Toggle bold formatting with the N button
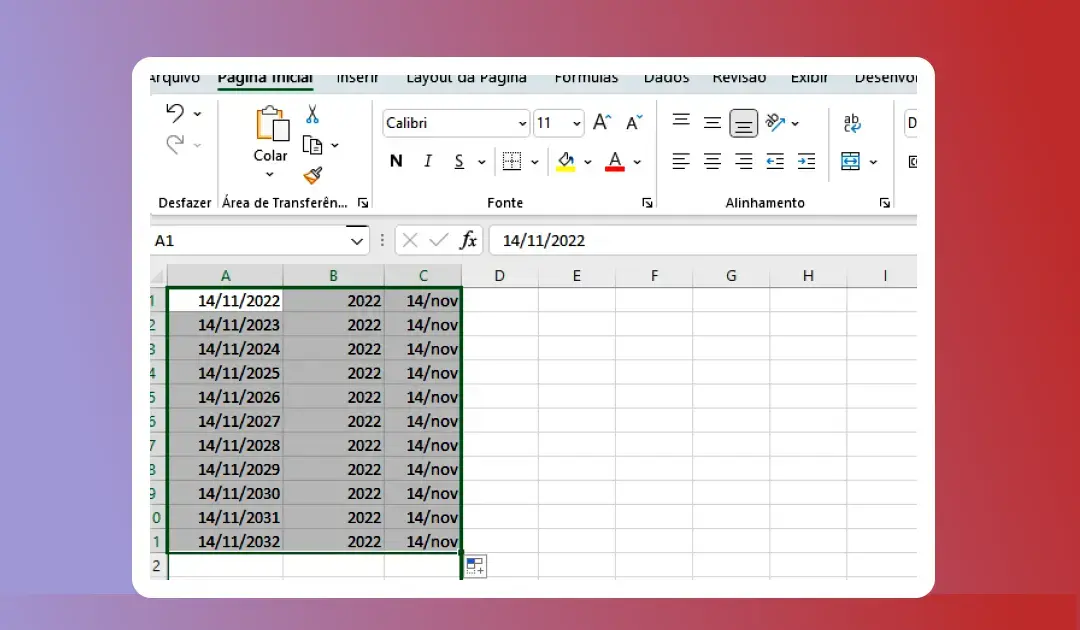 point(395,161)
